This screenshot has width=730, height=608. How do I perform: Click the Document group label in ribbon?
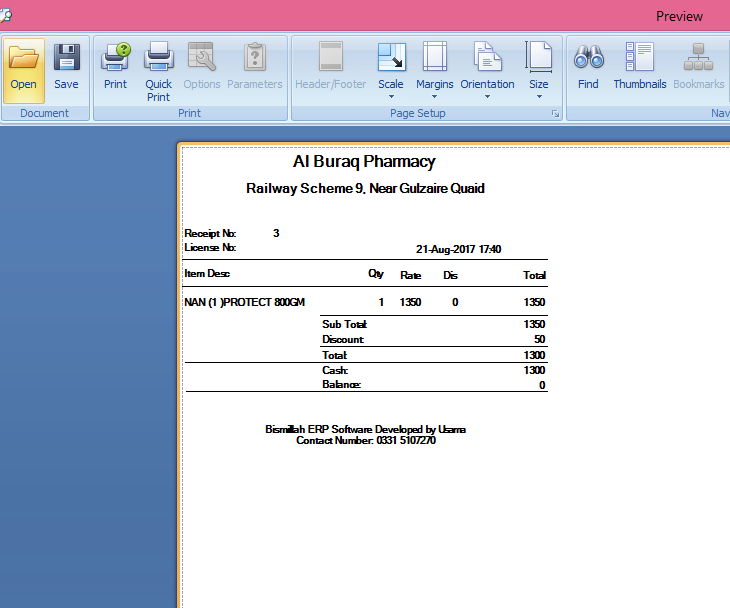pyautogui.click(x=45, y=114)
